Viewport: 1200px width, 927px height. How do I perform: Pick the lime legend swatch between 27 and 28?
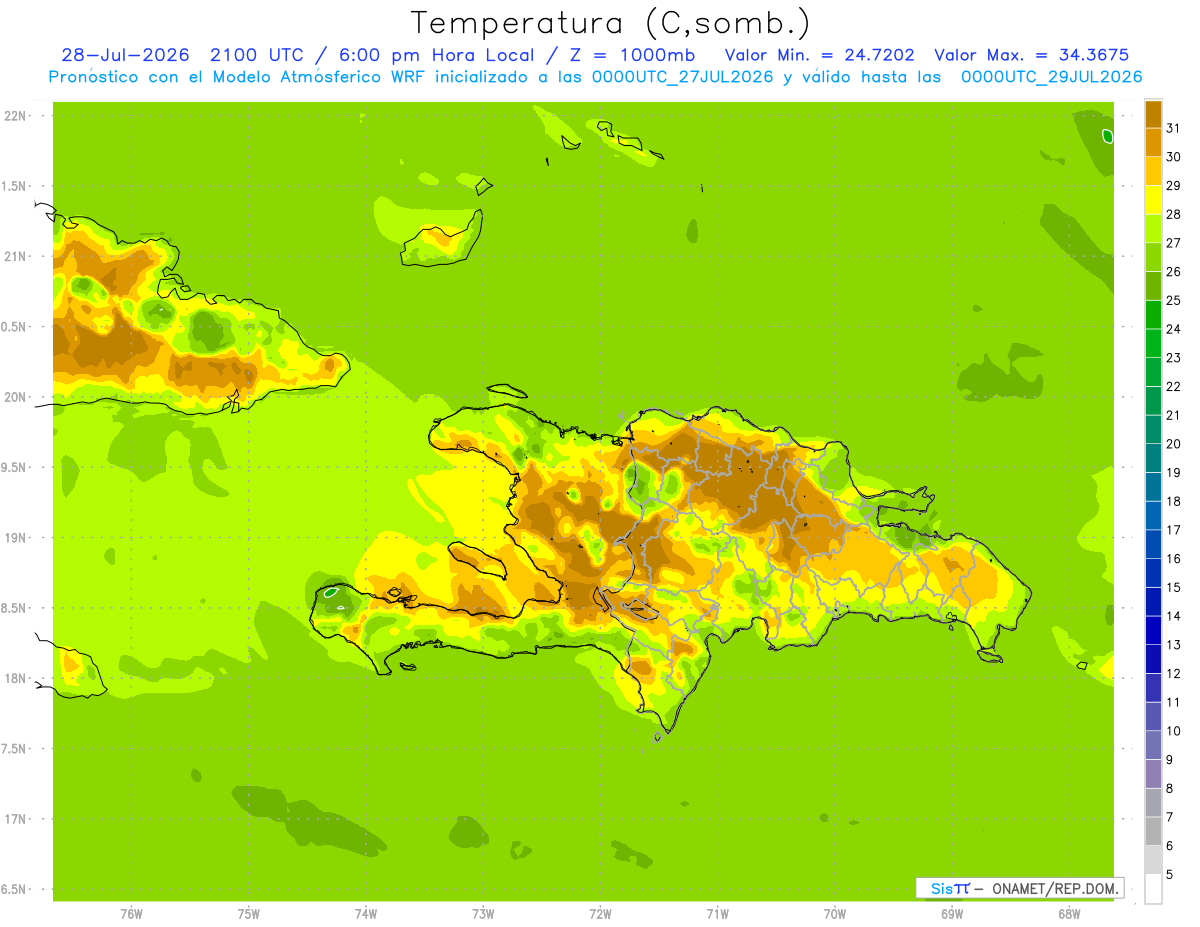[1153, 228]
